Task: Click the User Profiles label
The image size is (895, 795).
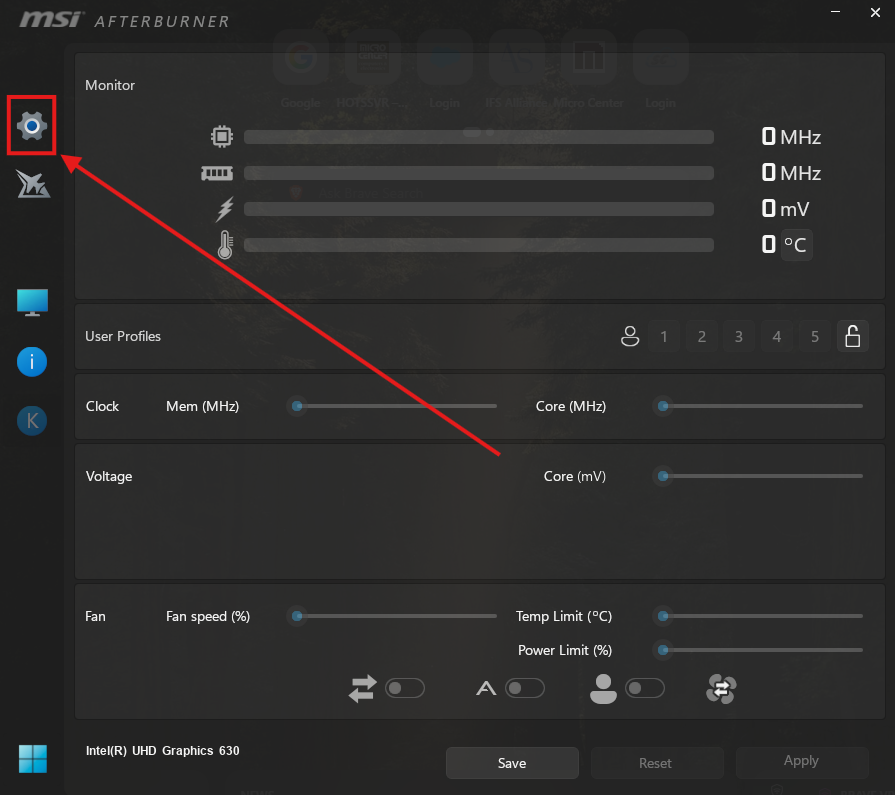Action: [x=123, y=336]
